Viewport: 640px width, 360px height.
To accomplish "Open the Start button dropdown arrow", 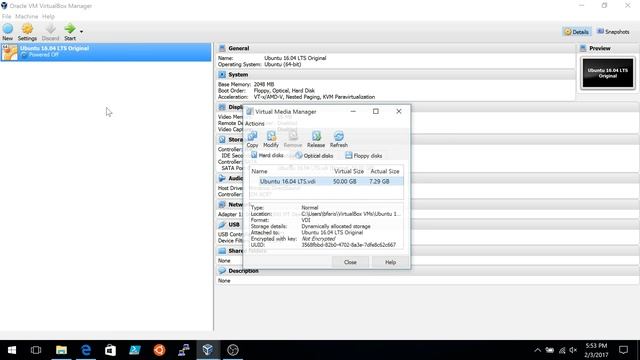I will (x=81, y=32).
